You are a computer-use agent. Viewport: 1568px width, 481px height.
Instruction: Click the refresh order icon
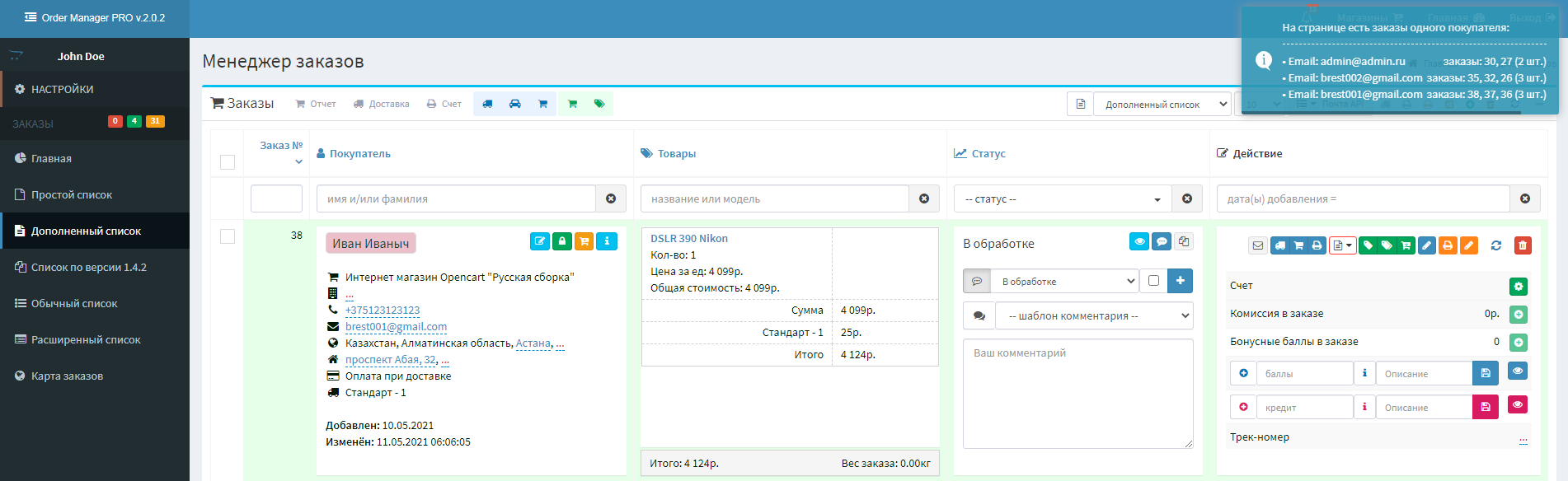pyautogui.click(x=1496, y=245)
